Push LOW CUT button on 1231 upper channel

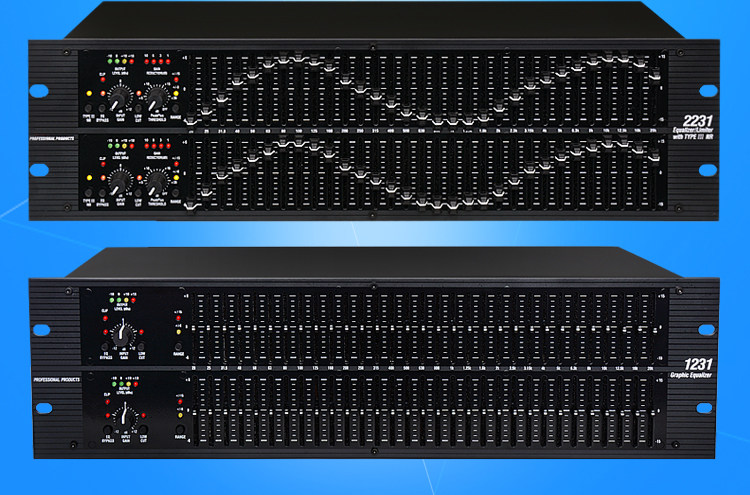141,347
